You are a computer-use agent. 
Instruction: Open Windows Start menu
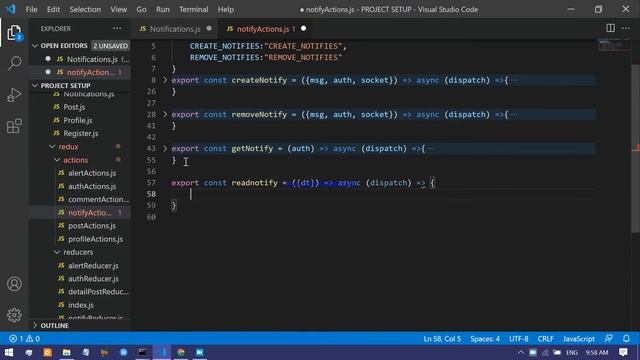click(9, 352)
